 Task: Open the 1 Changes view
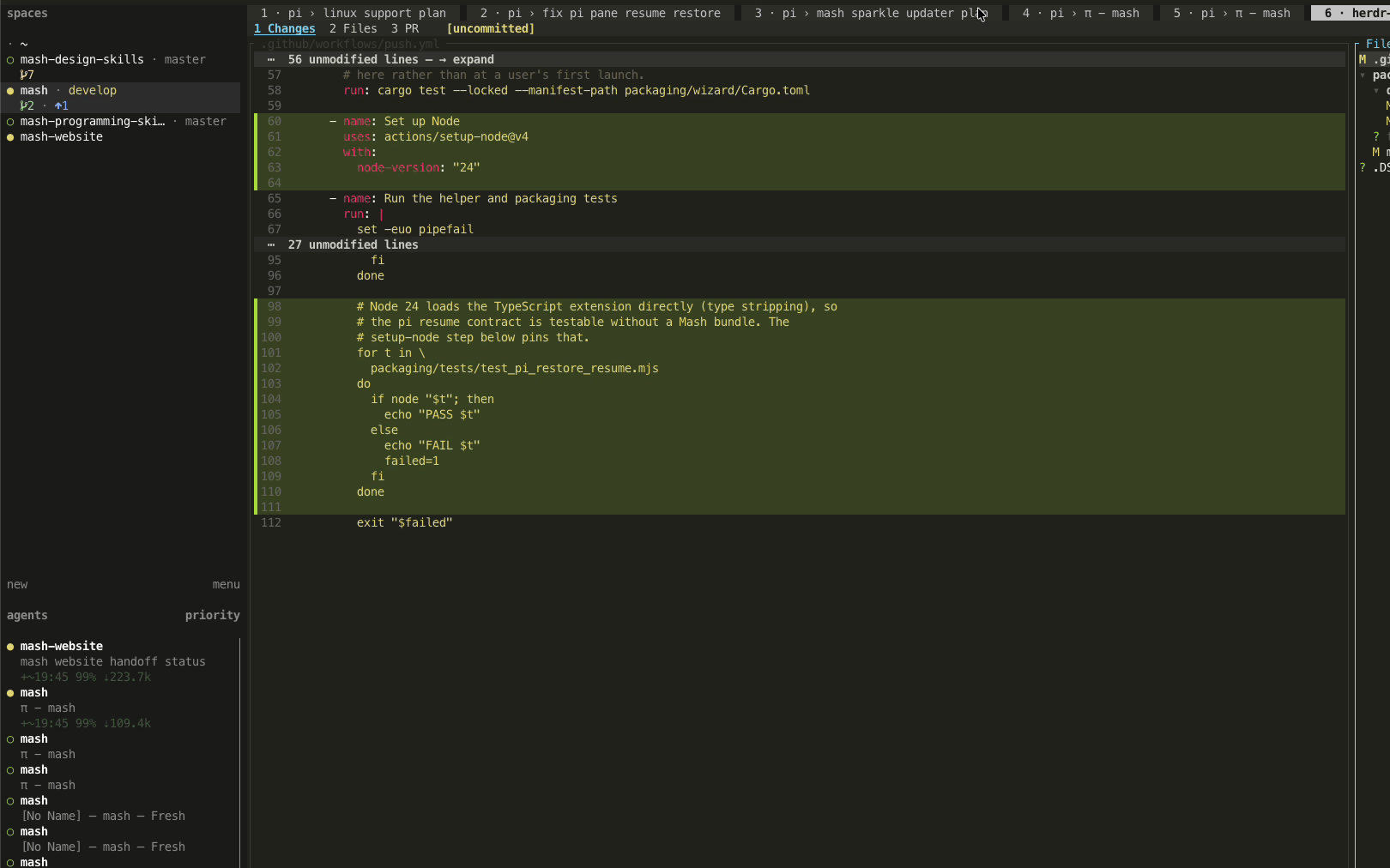285,29
